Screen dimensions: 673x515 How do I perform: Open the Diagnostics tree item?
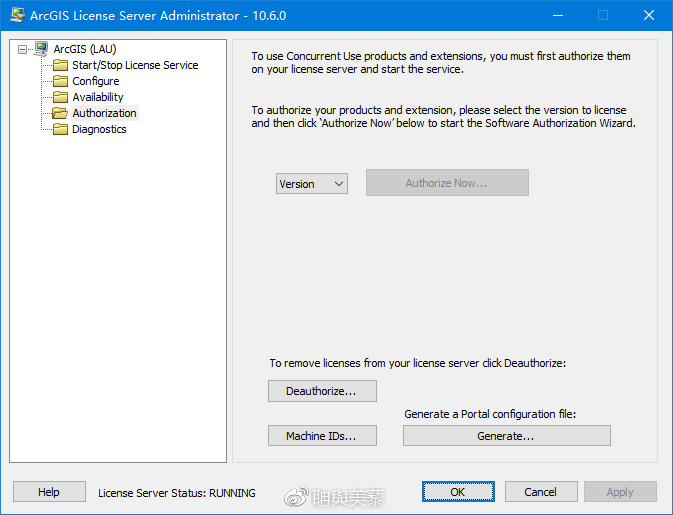coord(99,129)
